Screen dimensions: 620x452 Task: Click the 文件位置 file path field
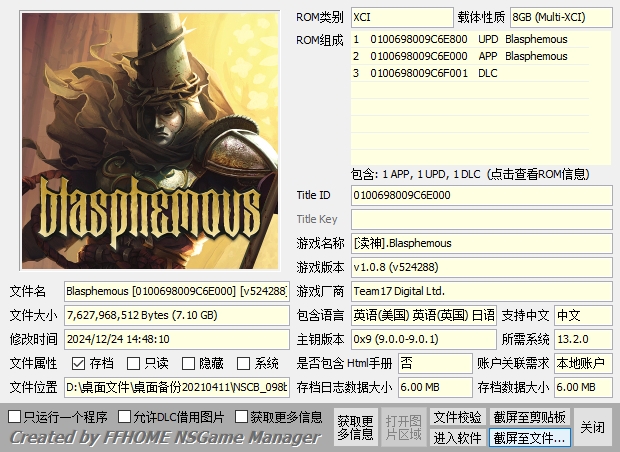pyautogui.click(x=177, y=387)
